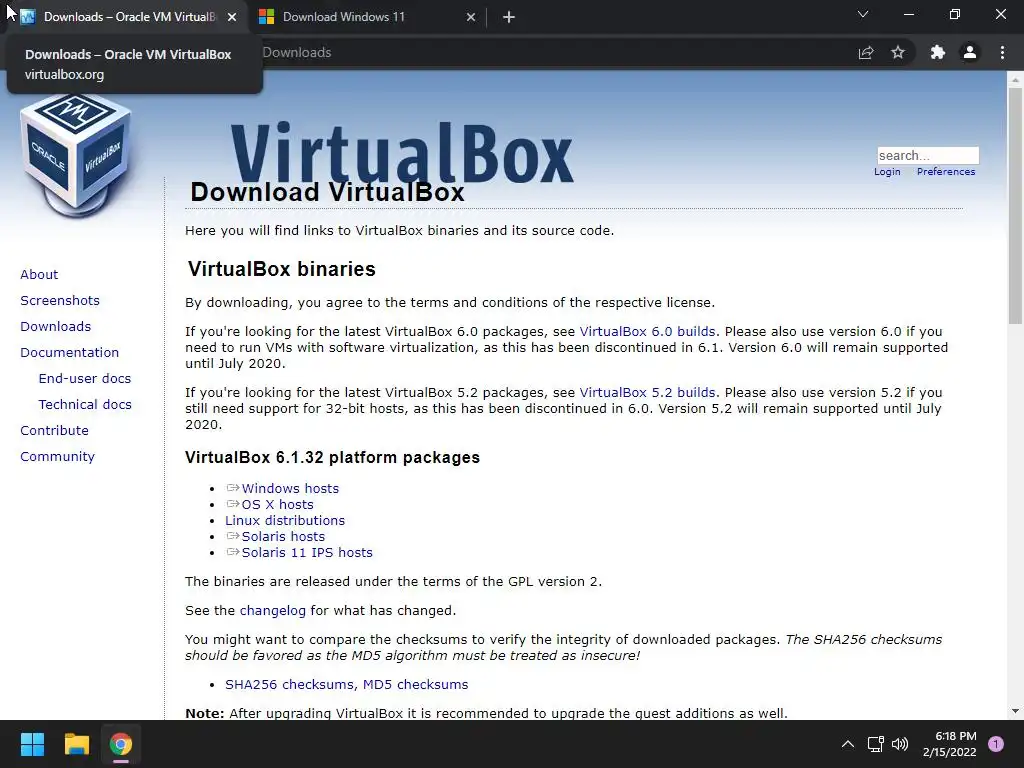Open the Preferences link
Screen dimensions: 1024x768
[x=946, y=172]
